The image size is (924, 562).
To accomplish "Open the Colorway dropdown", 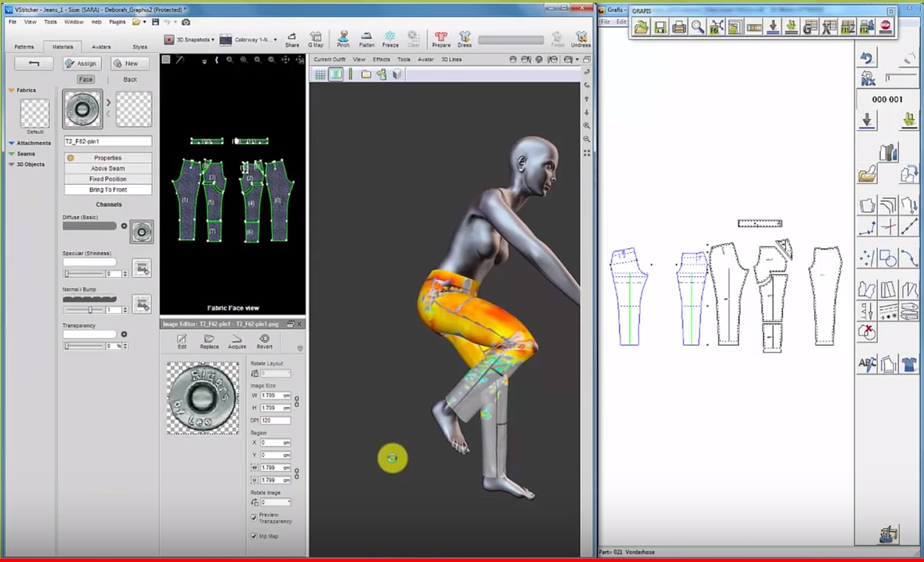I will 248,40.
